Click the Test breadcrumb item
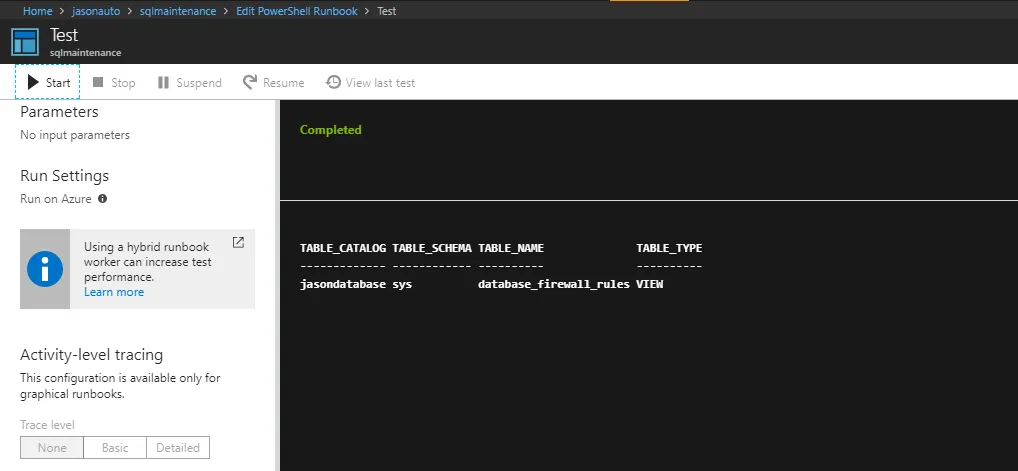The height and width of the screenshot is (471, 1018). 386,11
